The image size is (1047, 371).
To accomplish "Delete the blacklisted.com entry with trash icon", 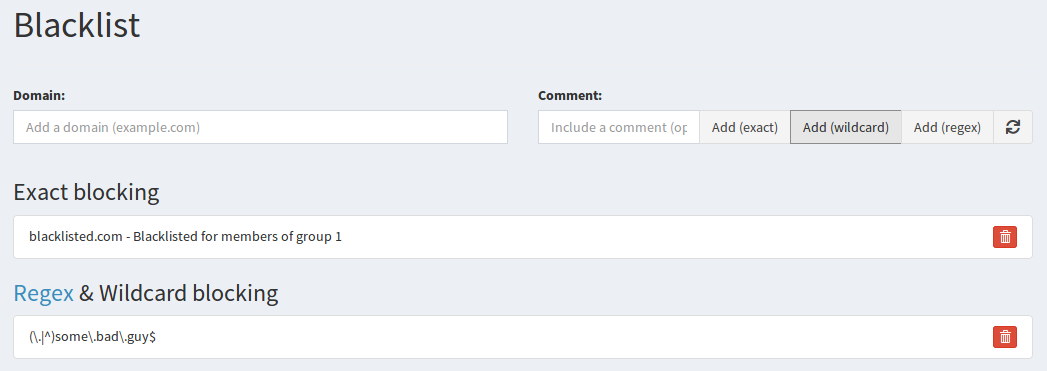I will (x=1005, y=237).
